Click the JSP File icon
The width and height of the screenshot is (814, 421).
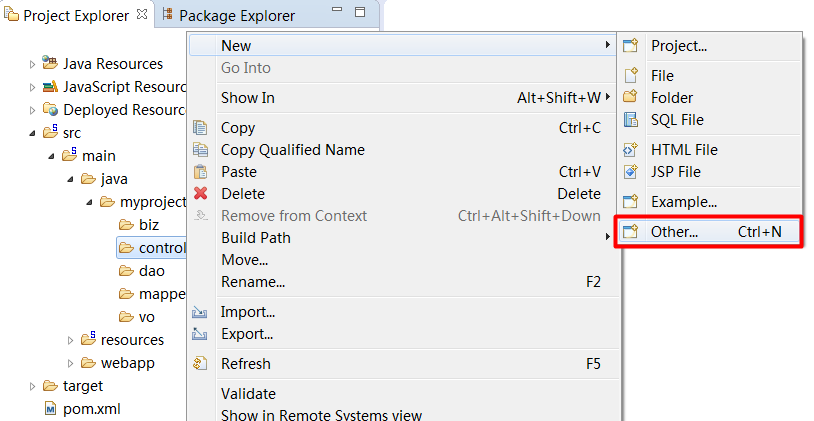point(630,172)
